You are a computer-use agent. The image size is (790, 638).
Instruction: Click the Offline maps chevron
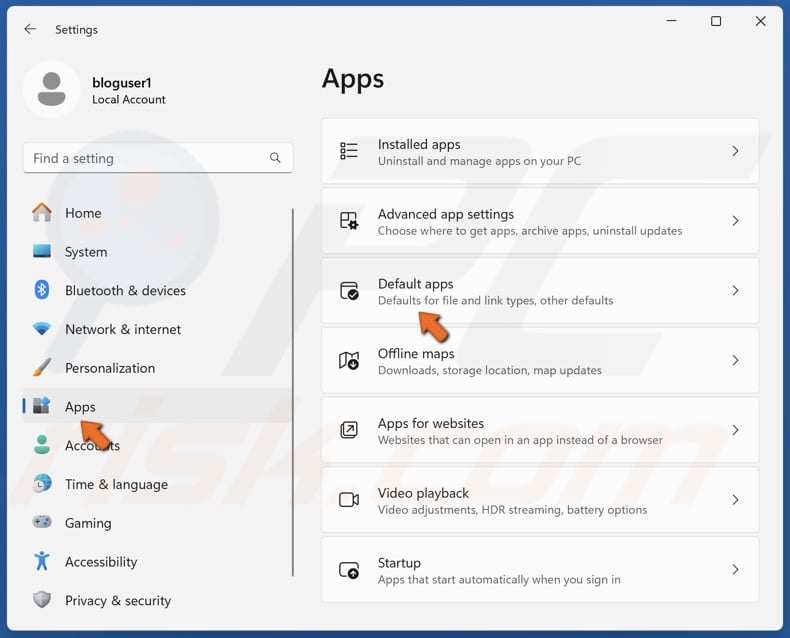click(735, 360)
